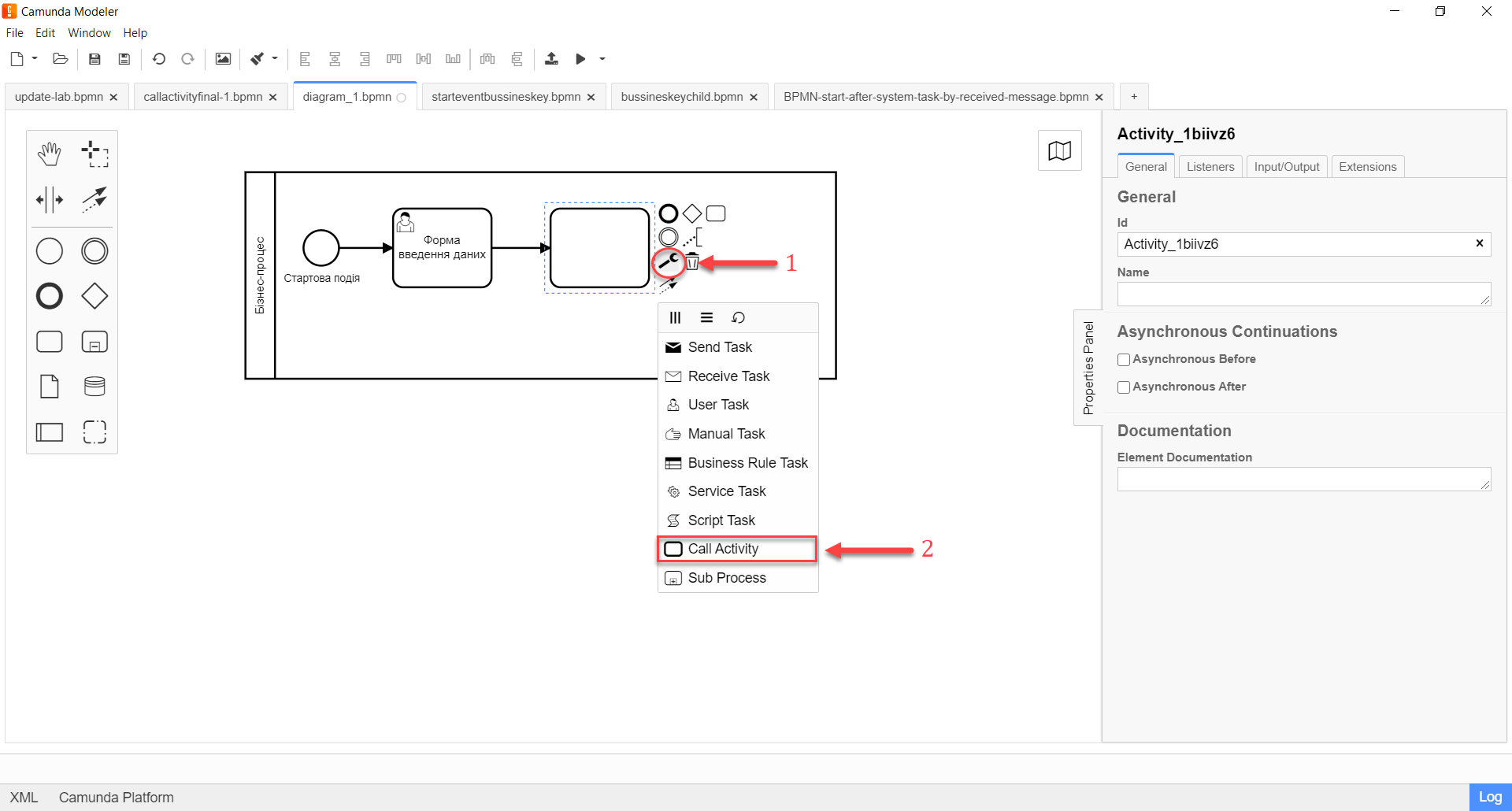Select the Форма введення даних user task
1512x811 pixels.
click(442, 248)
